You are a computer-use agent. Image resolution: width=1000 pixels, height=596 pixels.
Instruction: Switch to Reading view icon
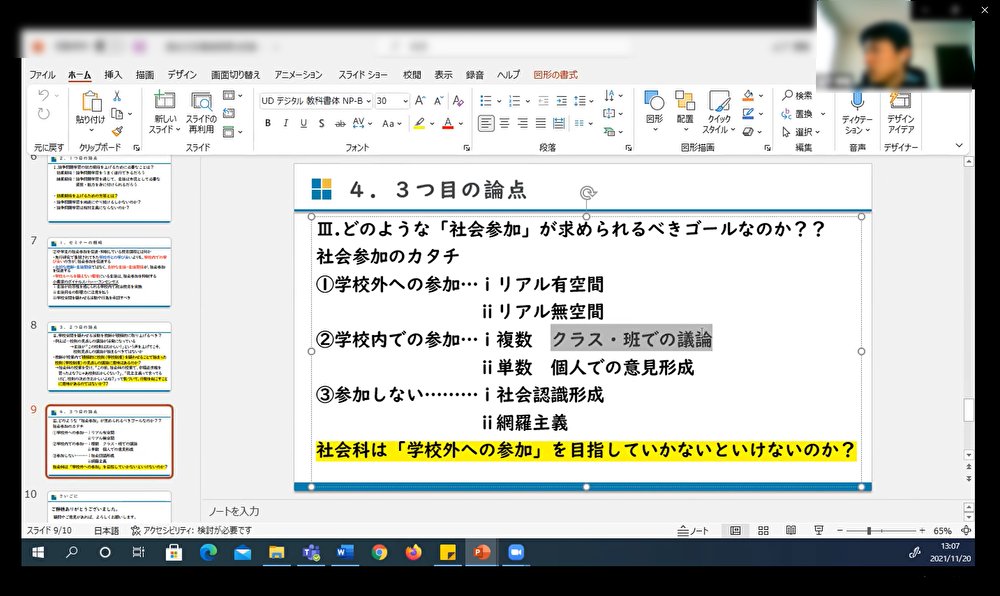[791, 530]
